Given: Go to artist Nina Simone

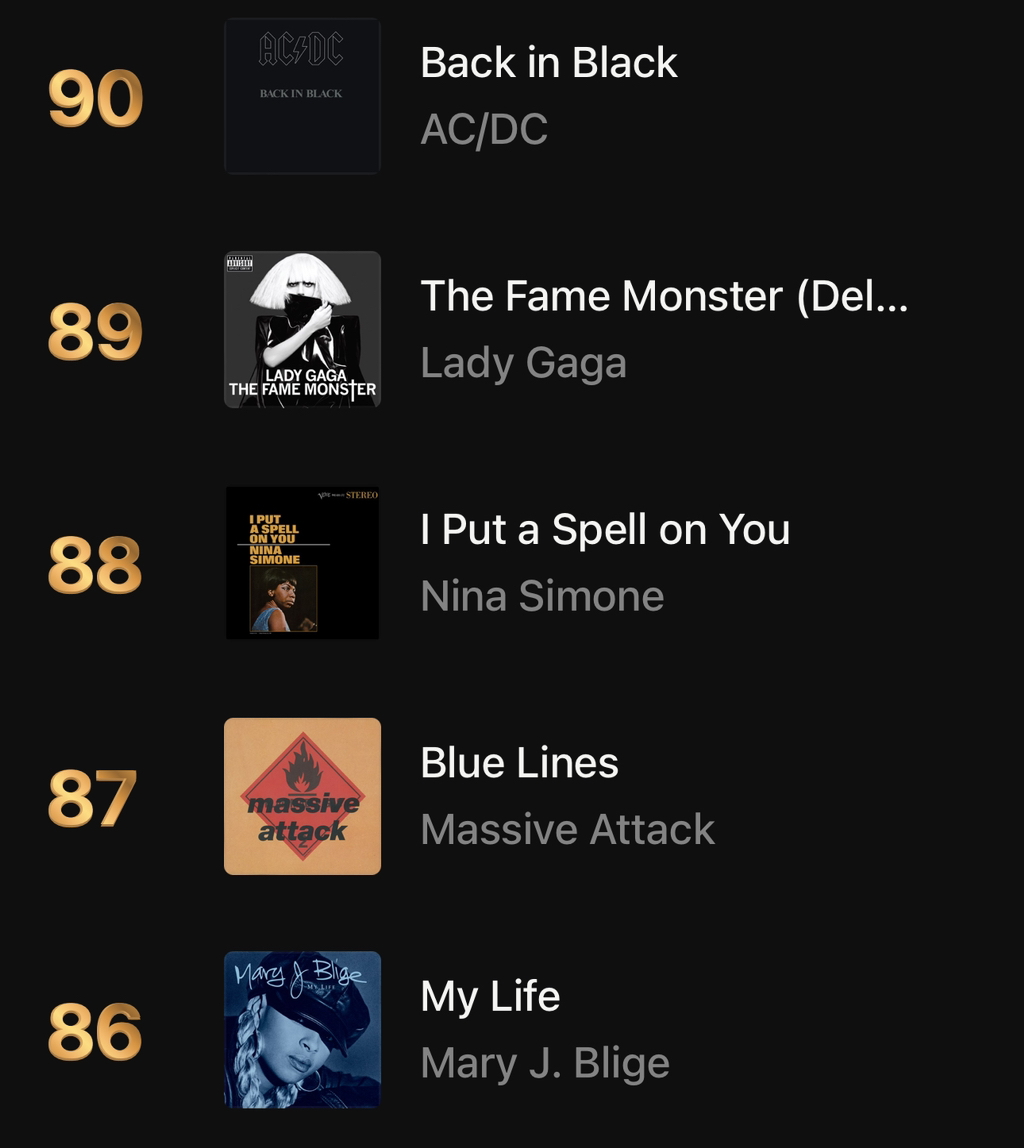Looking at the screenshot, I should pyautogui.click(x=542, y=596).
